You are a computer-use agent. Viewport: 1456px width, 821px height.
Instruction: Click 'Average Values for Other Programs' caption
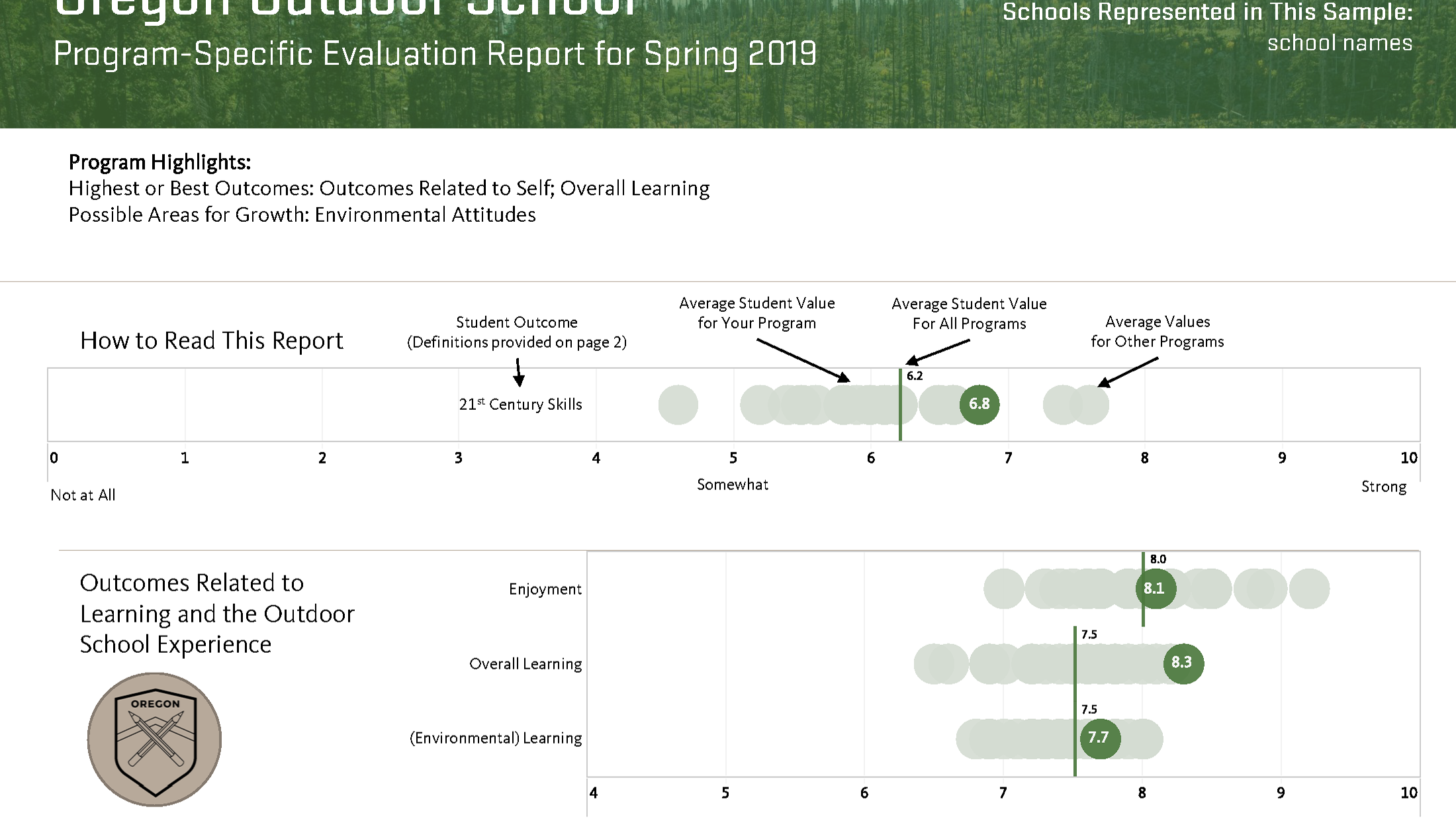pos(1158,332)
